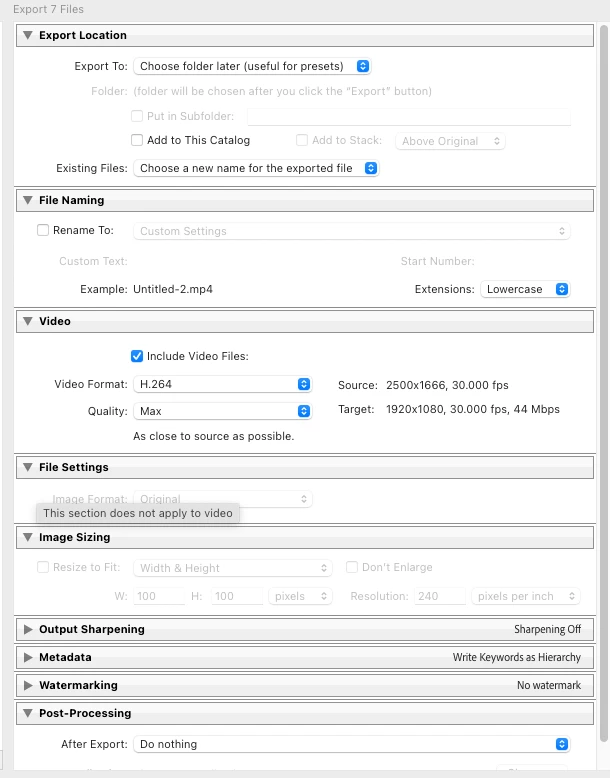610x778 pixels.
Task: Click the Write Keywords as Hierarchy text
Action: point(517,657)
